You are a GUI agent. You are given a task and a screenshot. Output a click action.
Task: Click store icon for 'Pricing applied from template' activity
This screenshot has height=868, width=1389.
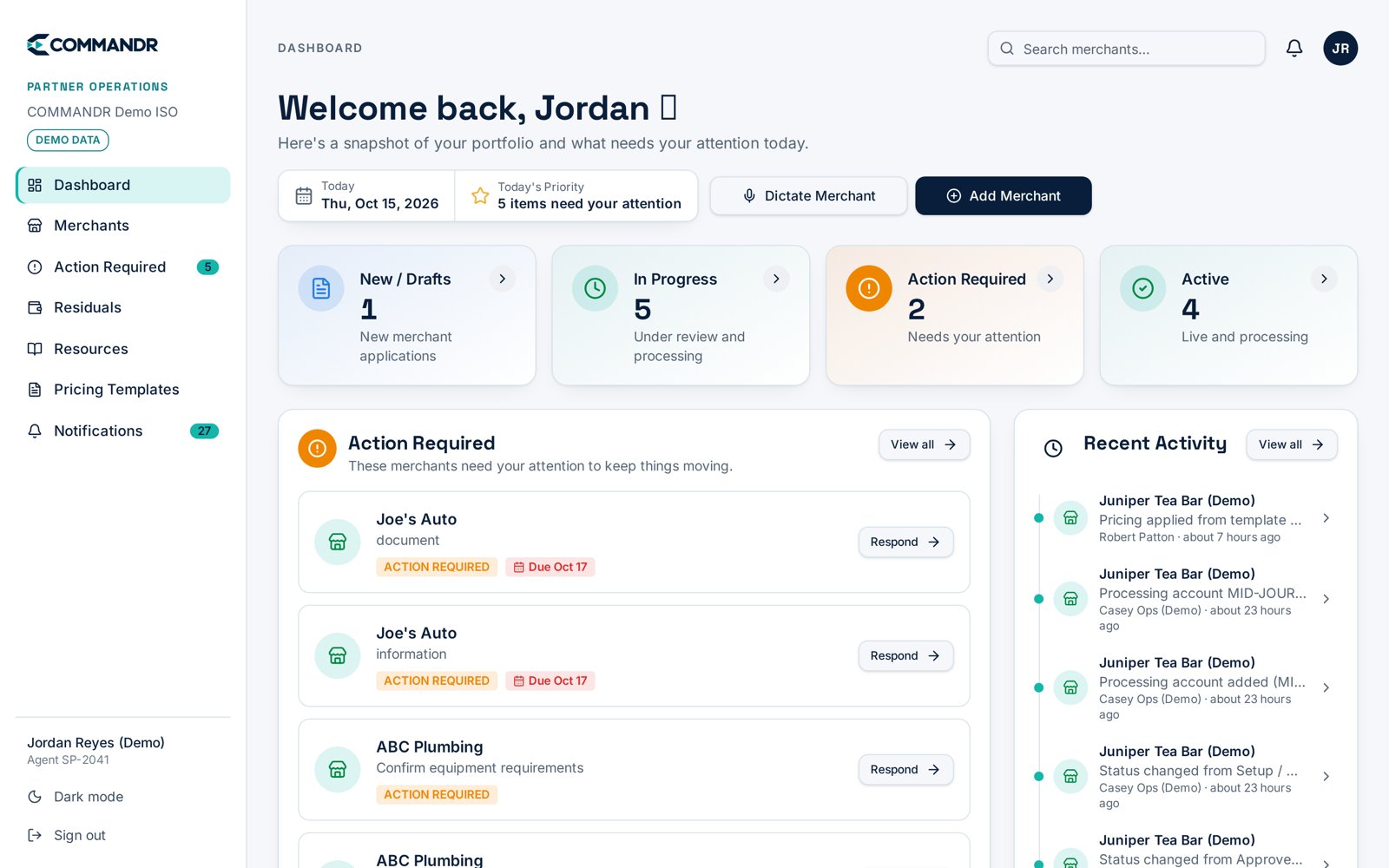1070,518
